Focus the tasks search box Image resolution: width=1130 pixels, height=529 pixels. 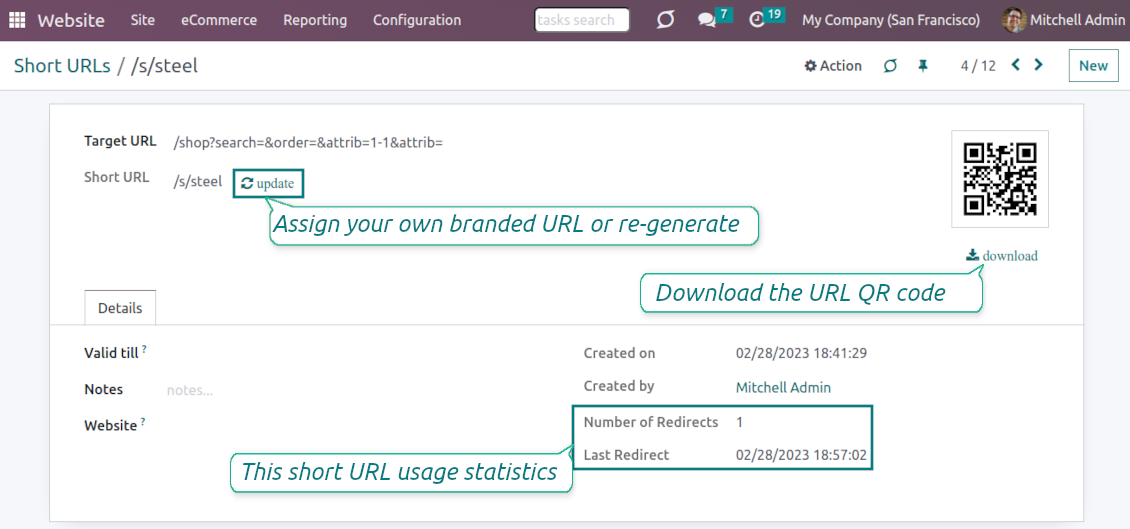[x=582, y=20]
